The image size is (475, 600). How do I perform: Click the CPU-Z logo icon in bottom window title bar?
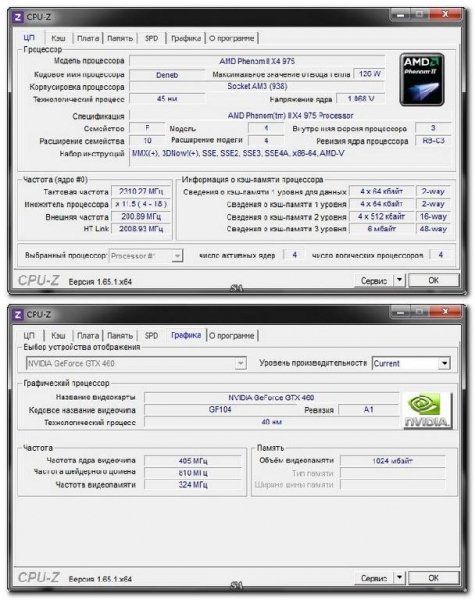(18, 315)
